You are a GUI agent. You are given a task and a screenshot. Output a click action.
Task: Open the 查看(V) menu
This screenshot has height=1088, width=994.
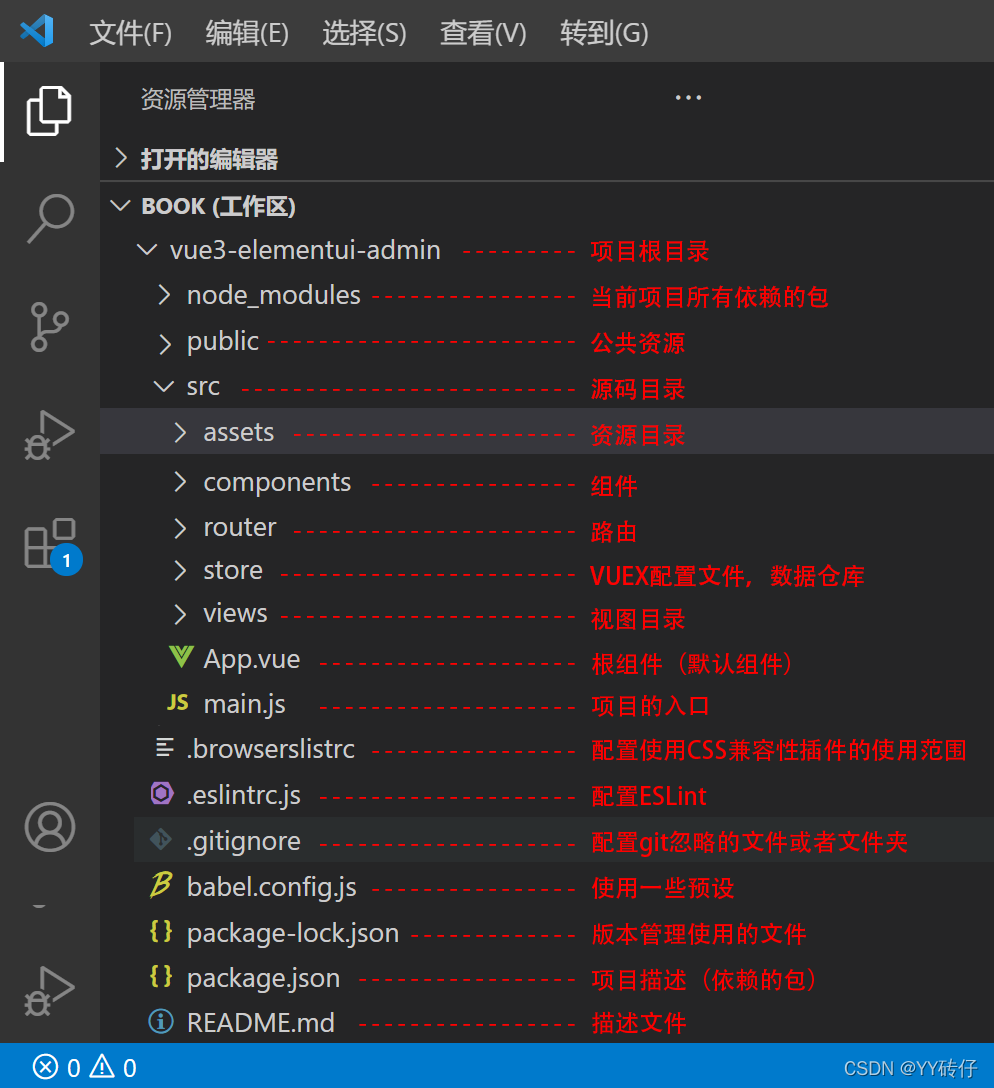pyautogui.click(x=482, y=33)
